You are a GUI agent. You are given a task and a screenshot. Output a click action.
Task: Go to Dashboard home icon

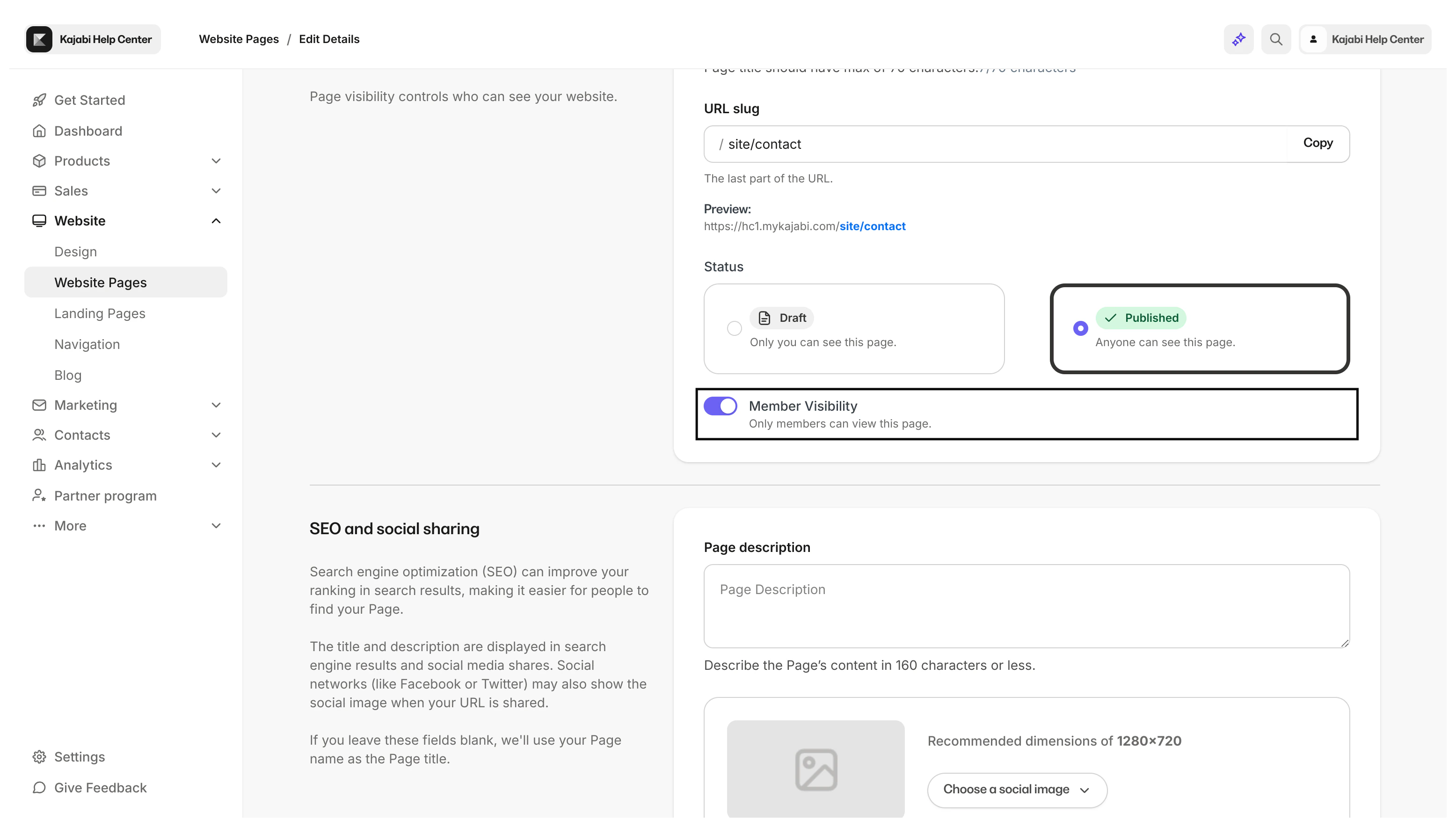click(87, 131)
